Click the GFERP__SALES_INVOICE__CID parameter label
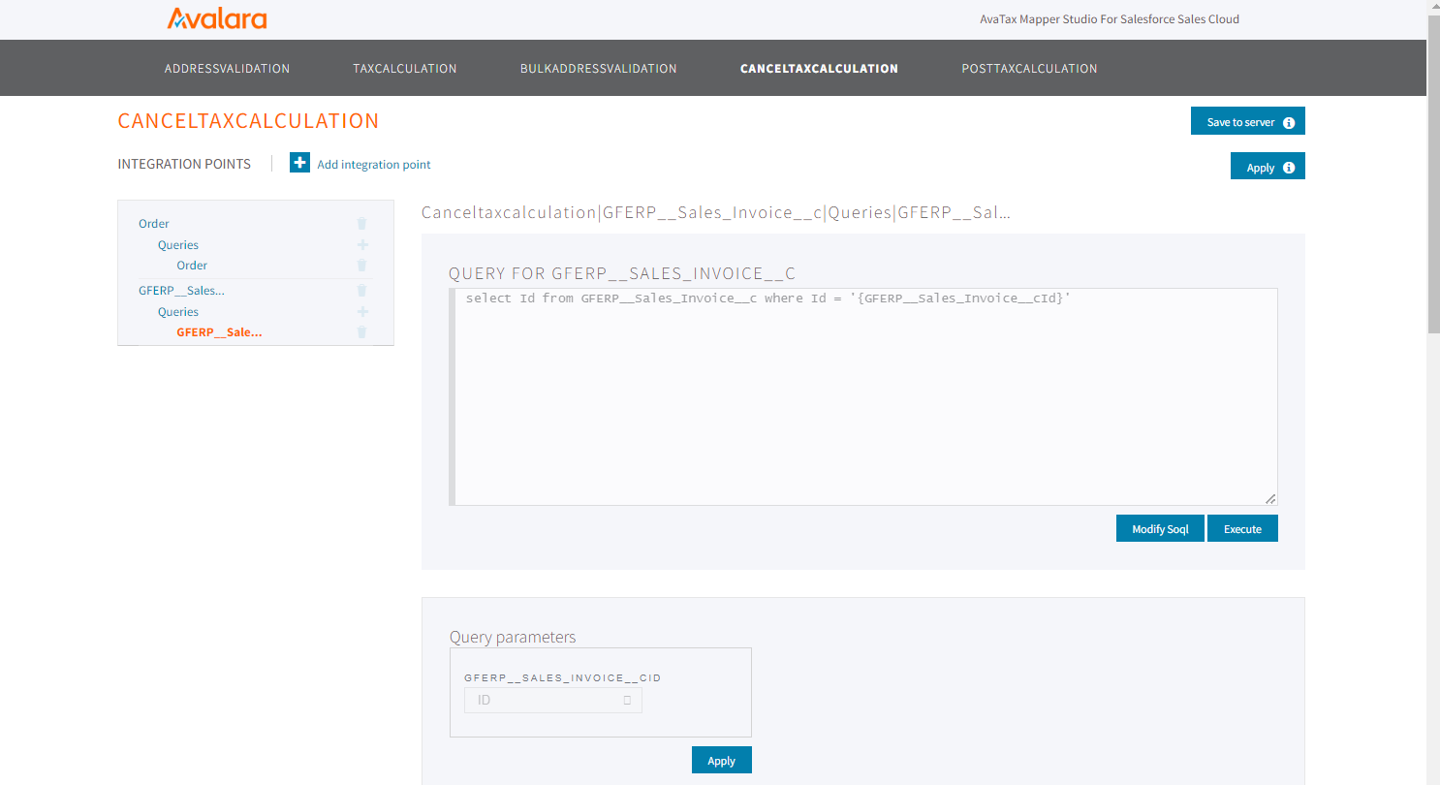Viewport: 1440px width, 785px height. 563,678
